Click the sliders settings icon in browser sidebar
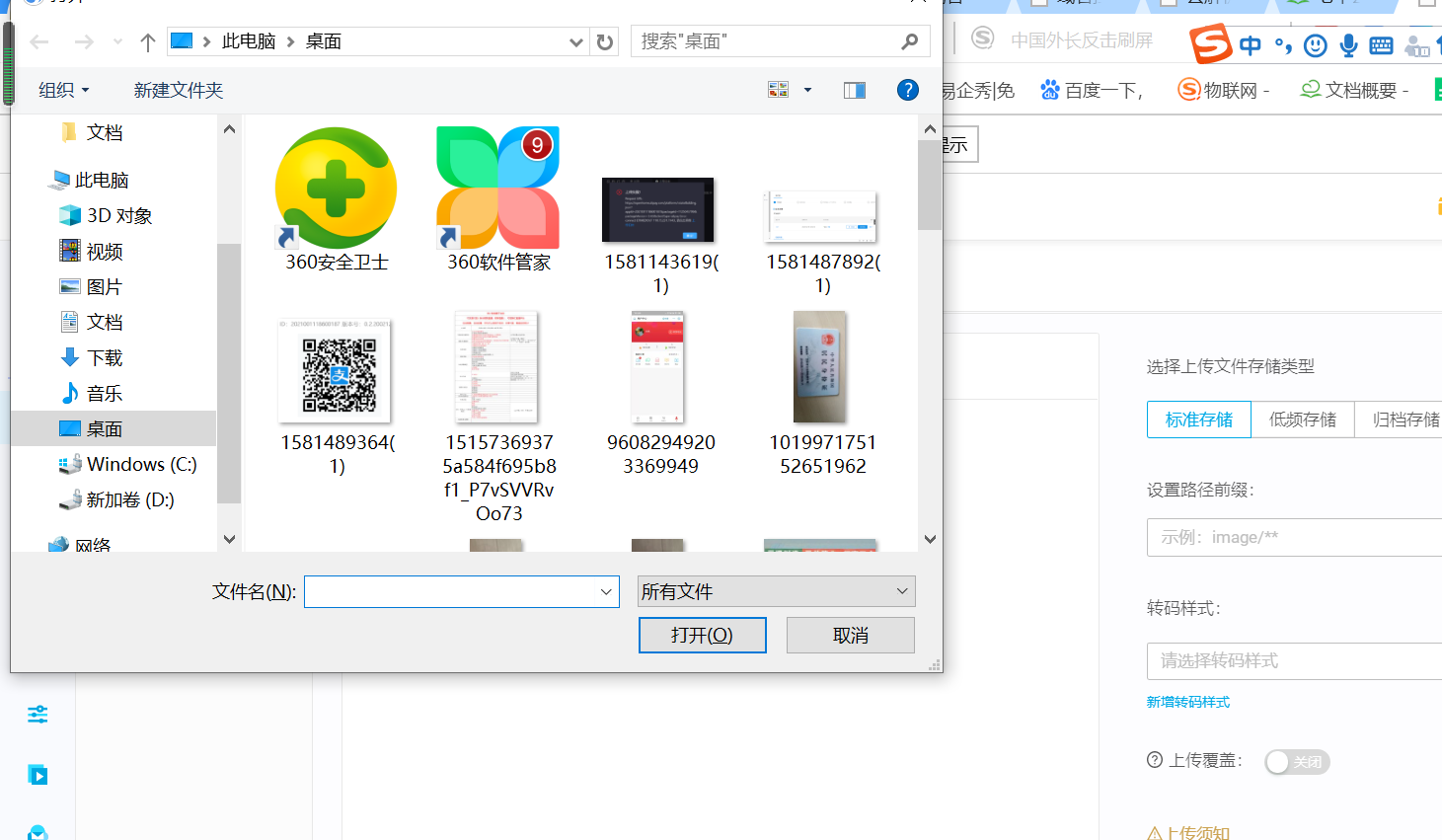Image resolution: width=1442 pixels, height=840 pixels. pyautogui.click(x=38, y=714)
